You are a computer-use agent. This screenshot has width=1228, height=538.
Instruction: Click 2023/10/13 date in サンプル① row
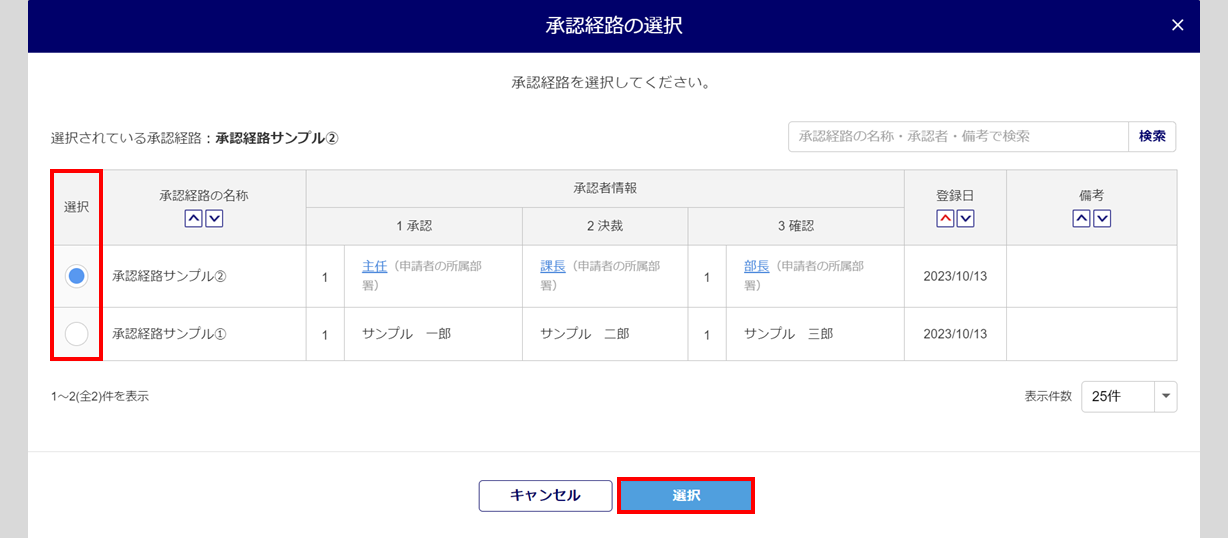pyautogui.click(x=955, y=334)
